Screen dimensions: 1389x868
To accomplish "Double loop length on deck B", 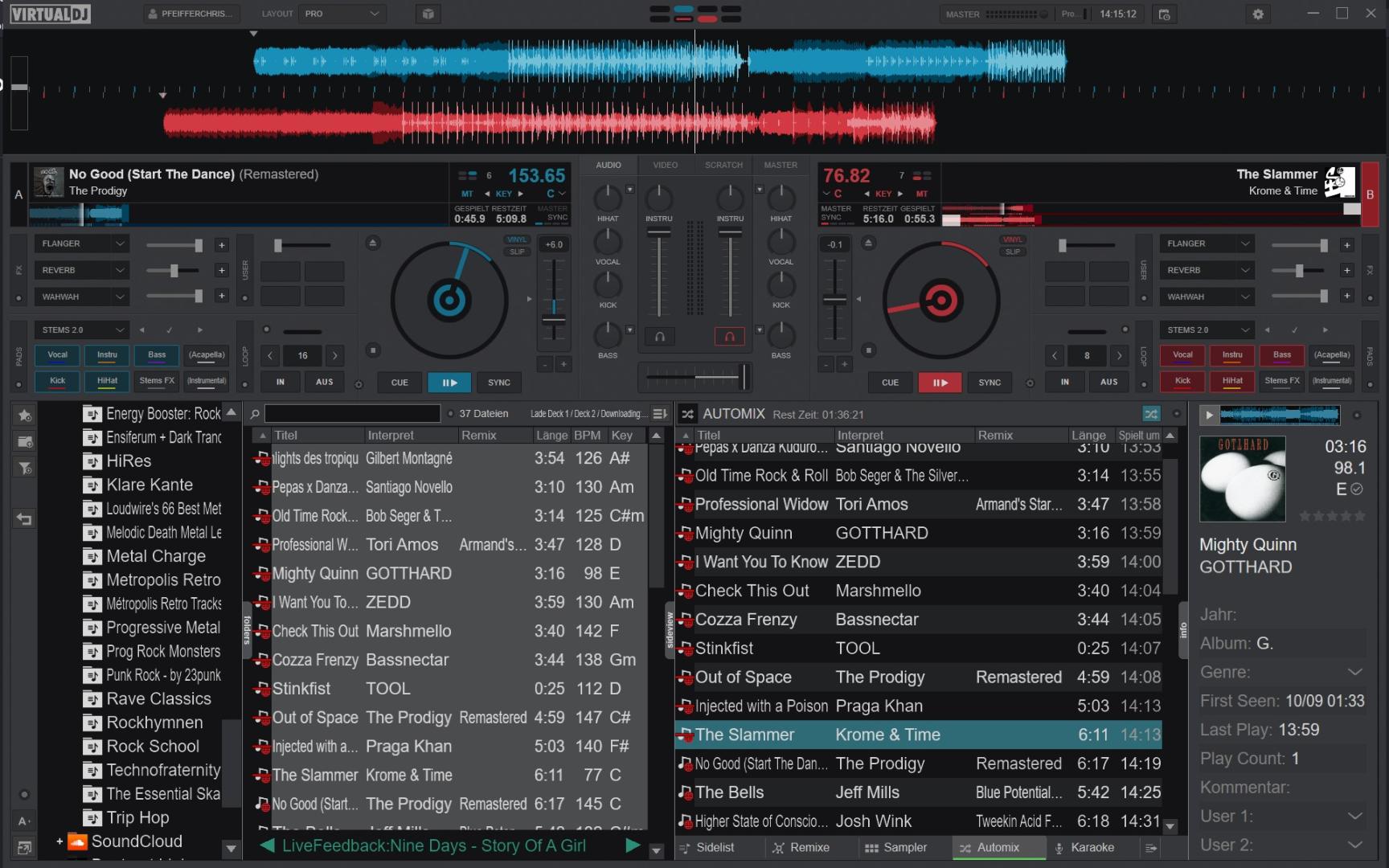I will click(x=1118, y=355).
